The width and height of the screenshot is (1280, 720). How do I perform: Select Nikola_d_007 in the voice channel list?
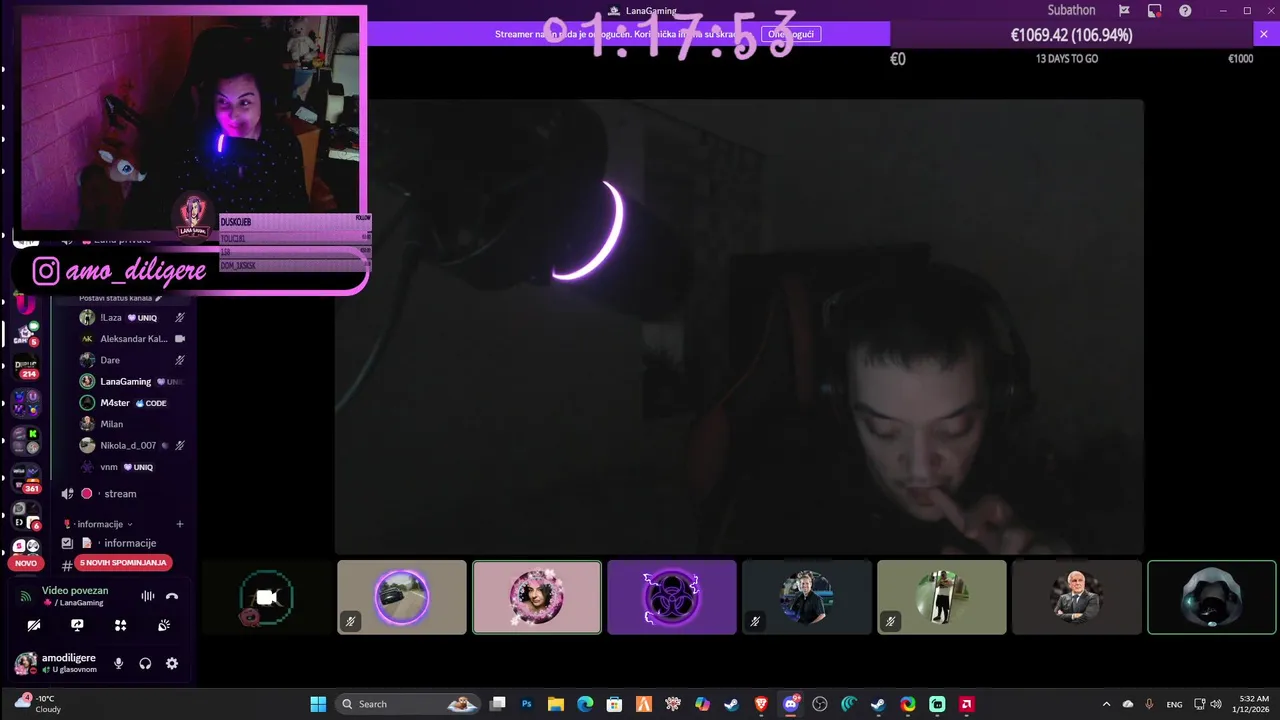click(x=132, y=445)
